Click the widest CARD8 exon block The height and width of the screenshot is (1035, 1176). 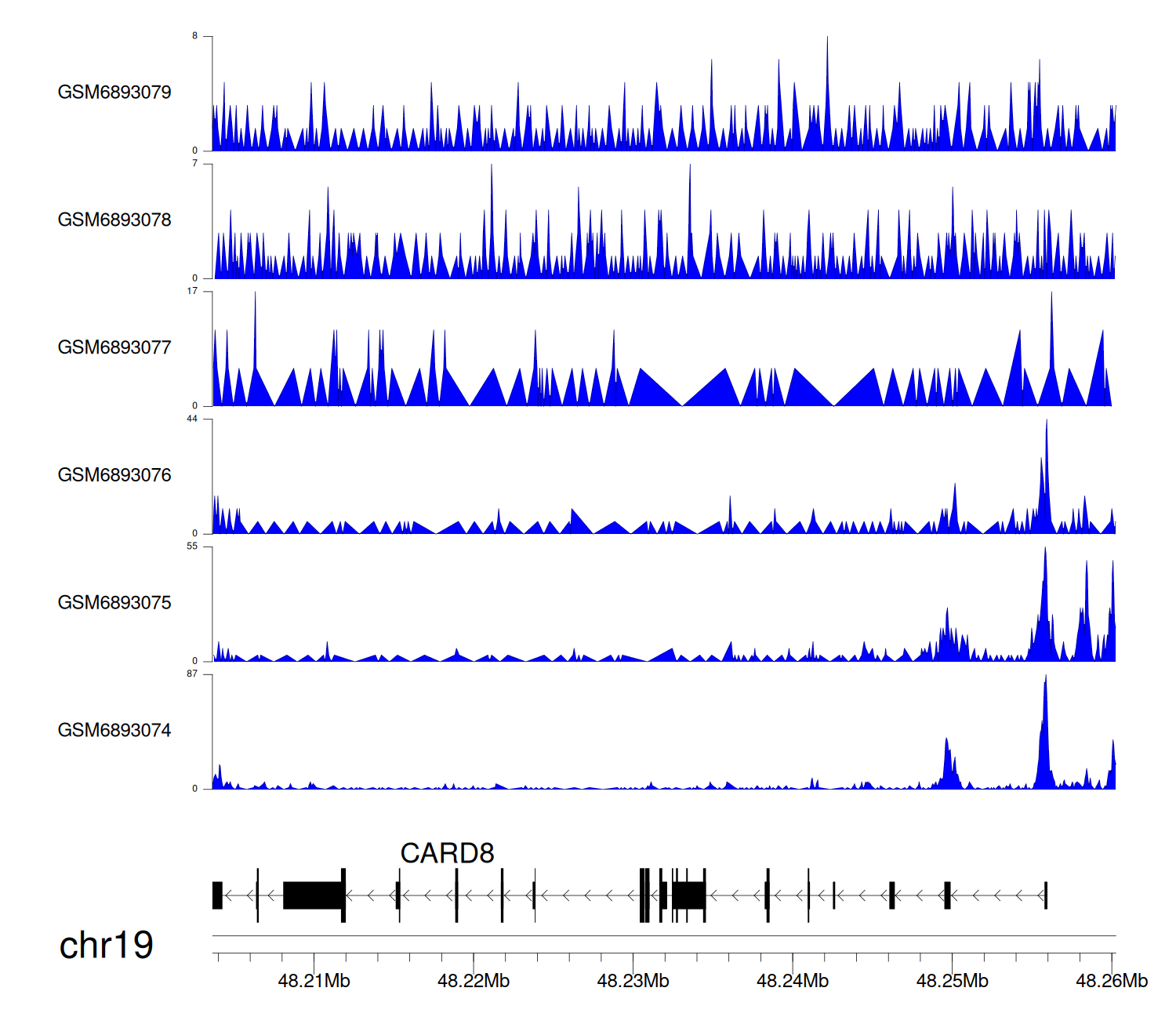pos(313,895)
